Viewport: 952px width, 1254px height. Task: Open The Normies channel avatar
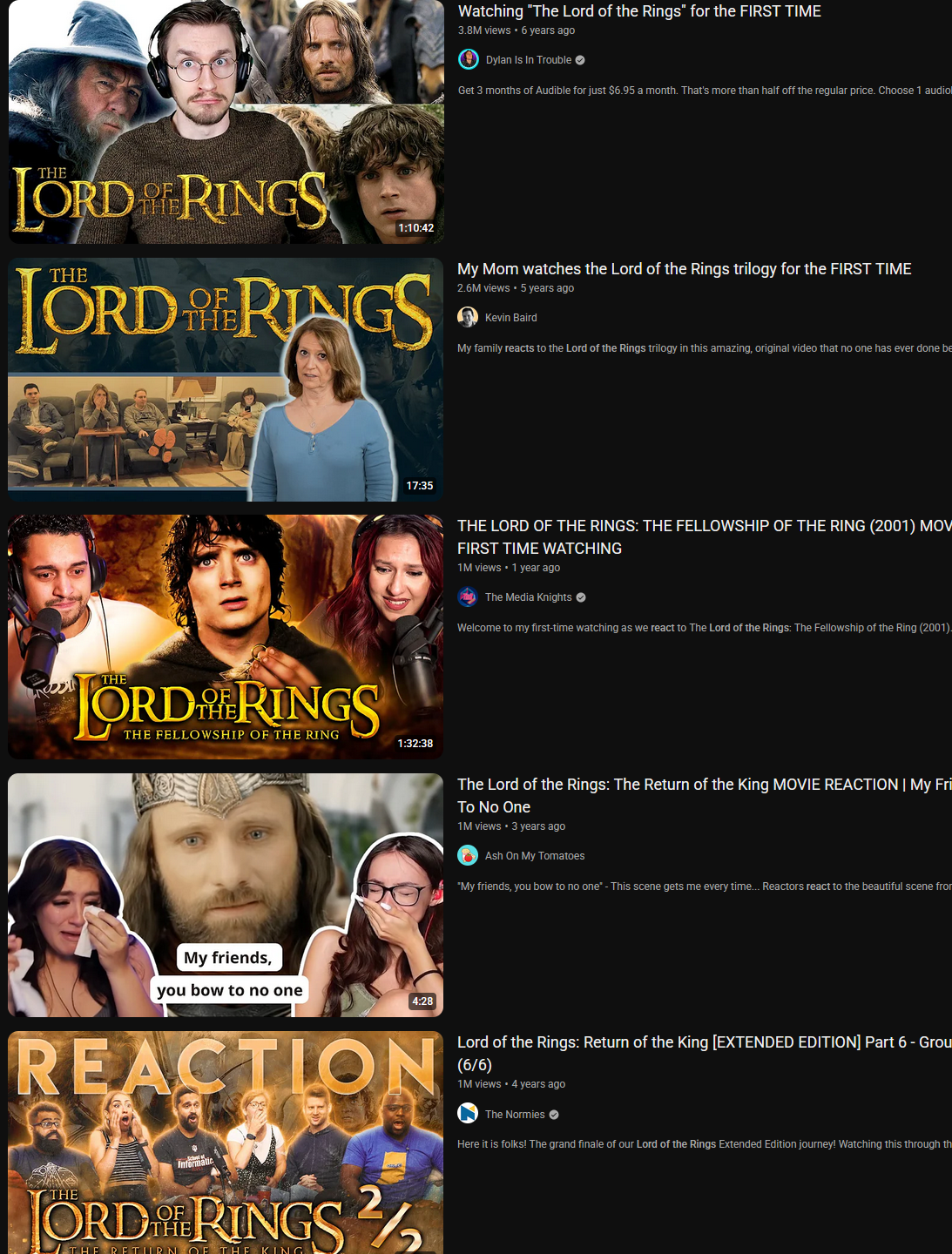pos(468,1113)
